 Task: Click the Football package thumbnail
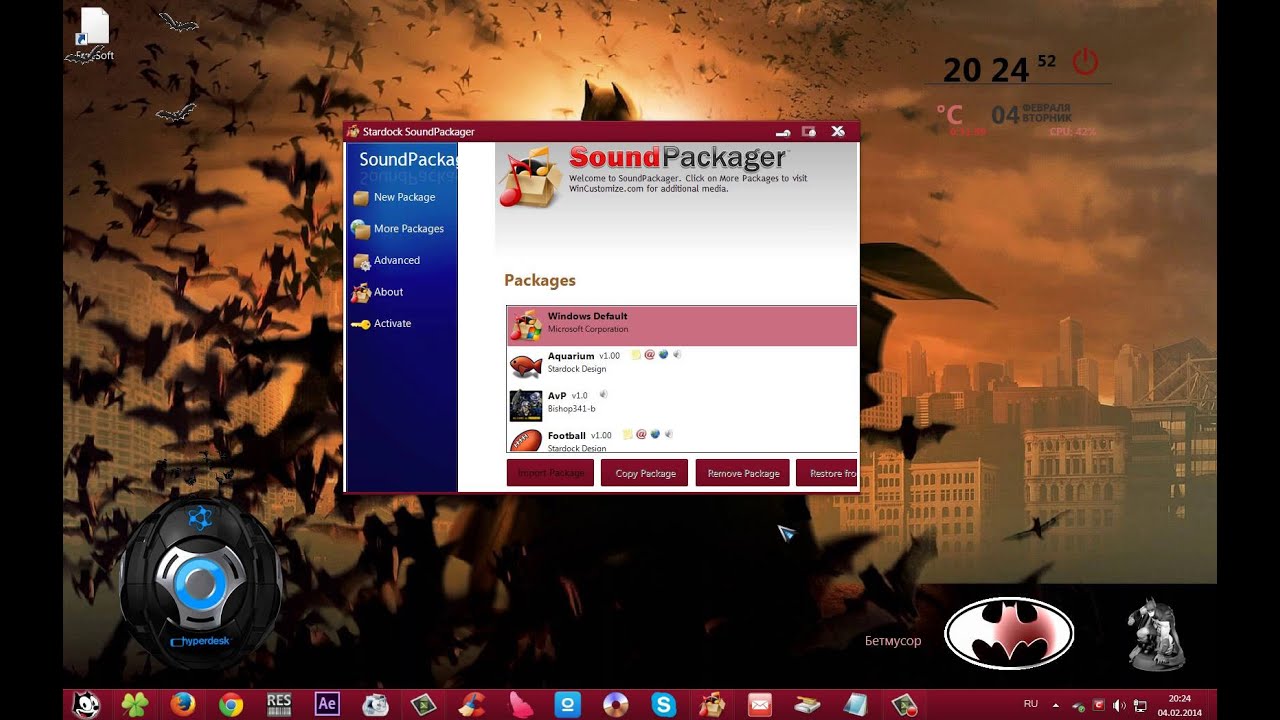(526, 440)
